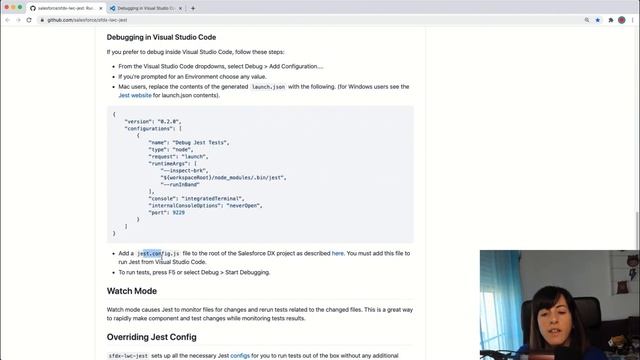The image size is (640, 360).
Task: Open the 'configs' link for Jest
Action: click(x=240, y=356)
